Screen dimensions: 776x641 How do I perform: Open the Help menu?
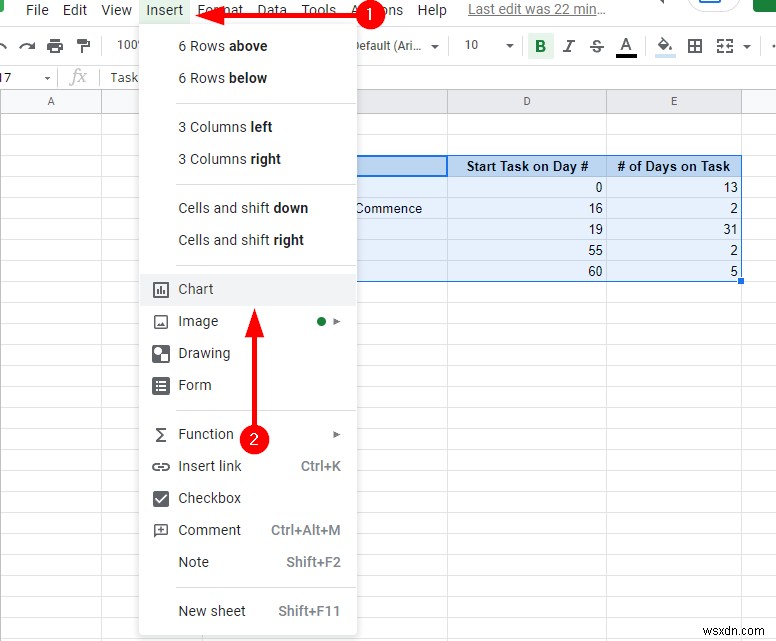point(432,10)
